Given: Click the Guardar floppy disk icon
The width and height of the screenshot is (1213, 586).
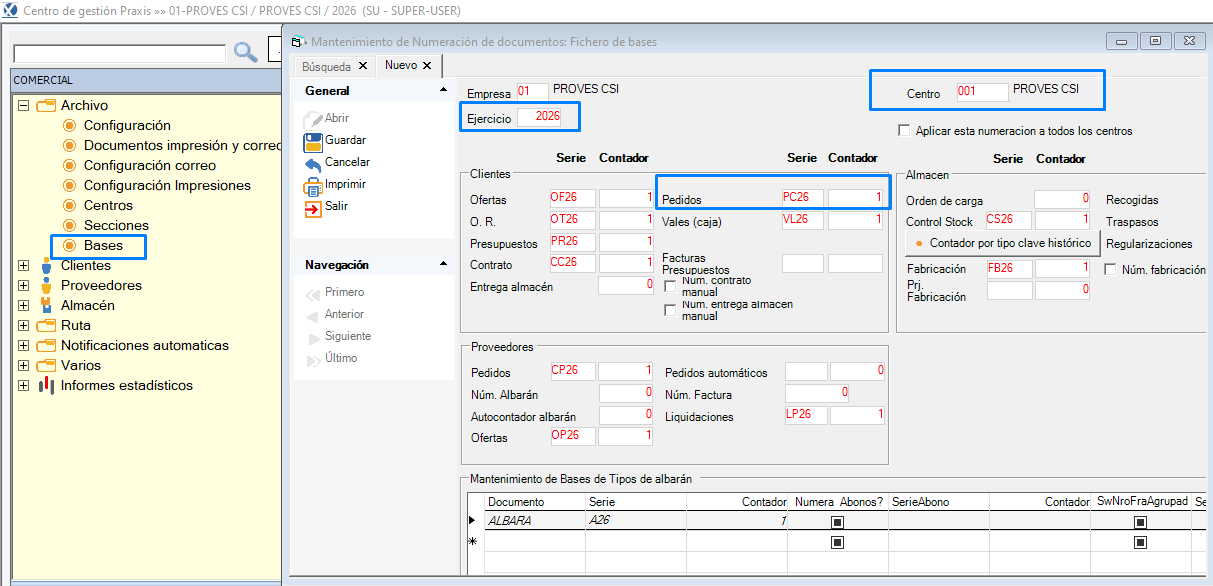Looking at the screenshot, I should 312,140.
